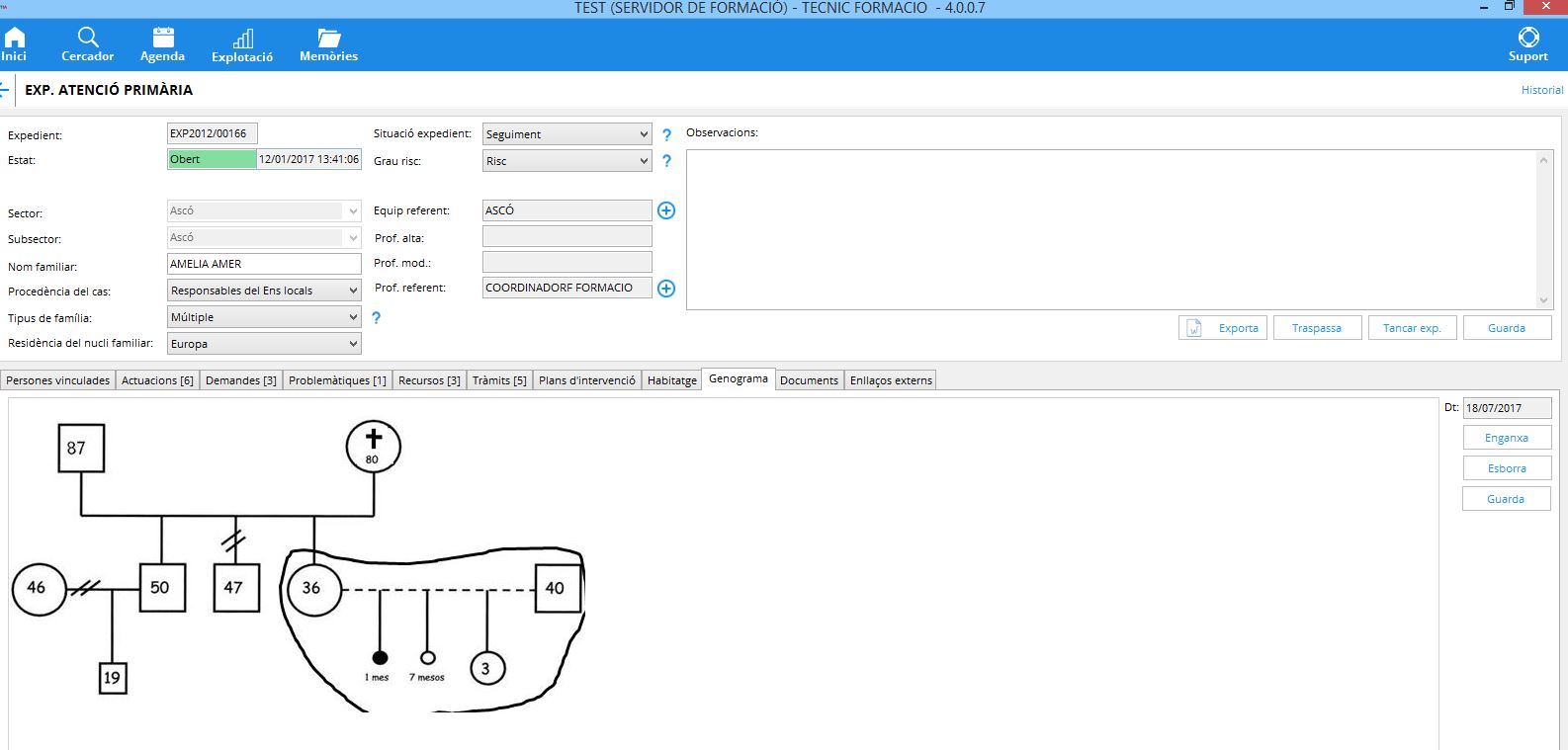Add Equip referent with plus icon
This screenshot has height=750, width=1568.
666,210
